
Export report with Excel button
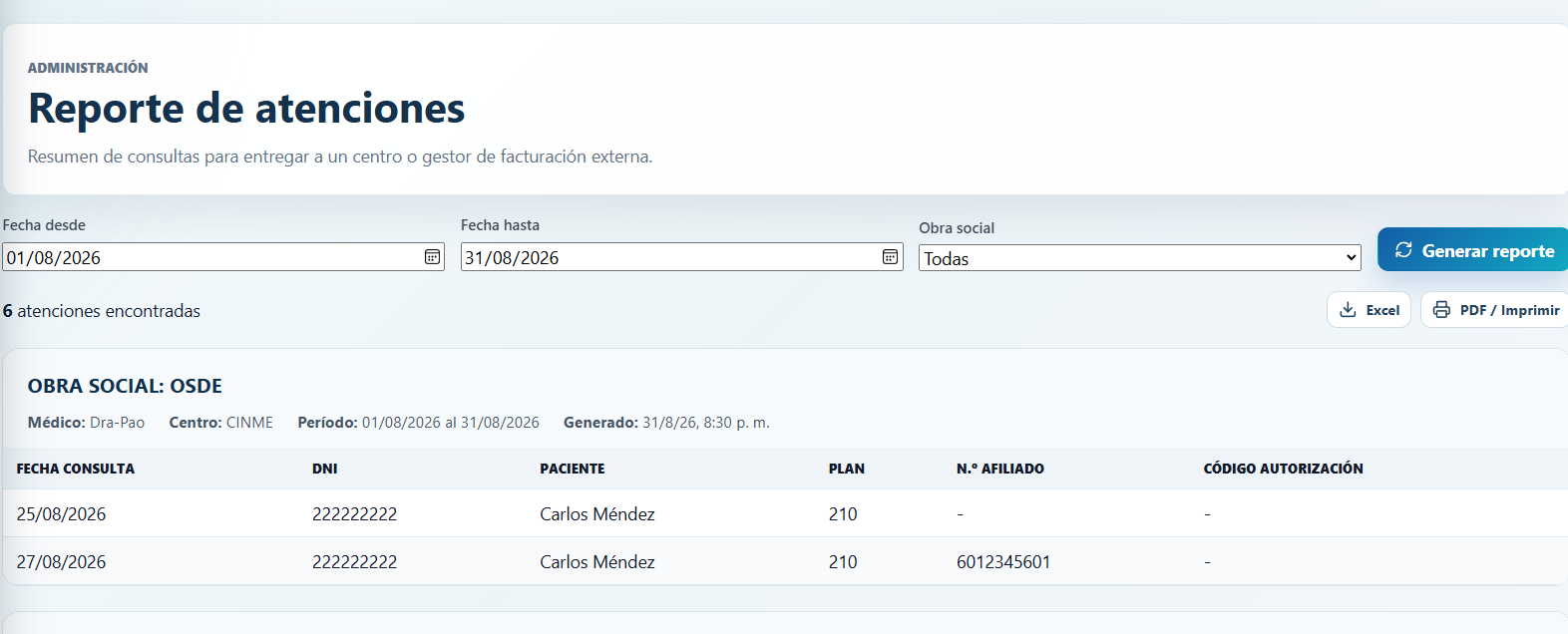(x=1369, y=310)
